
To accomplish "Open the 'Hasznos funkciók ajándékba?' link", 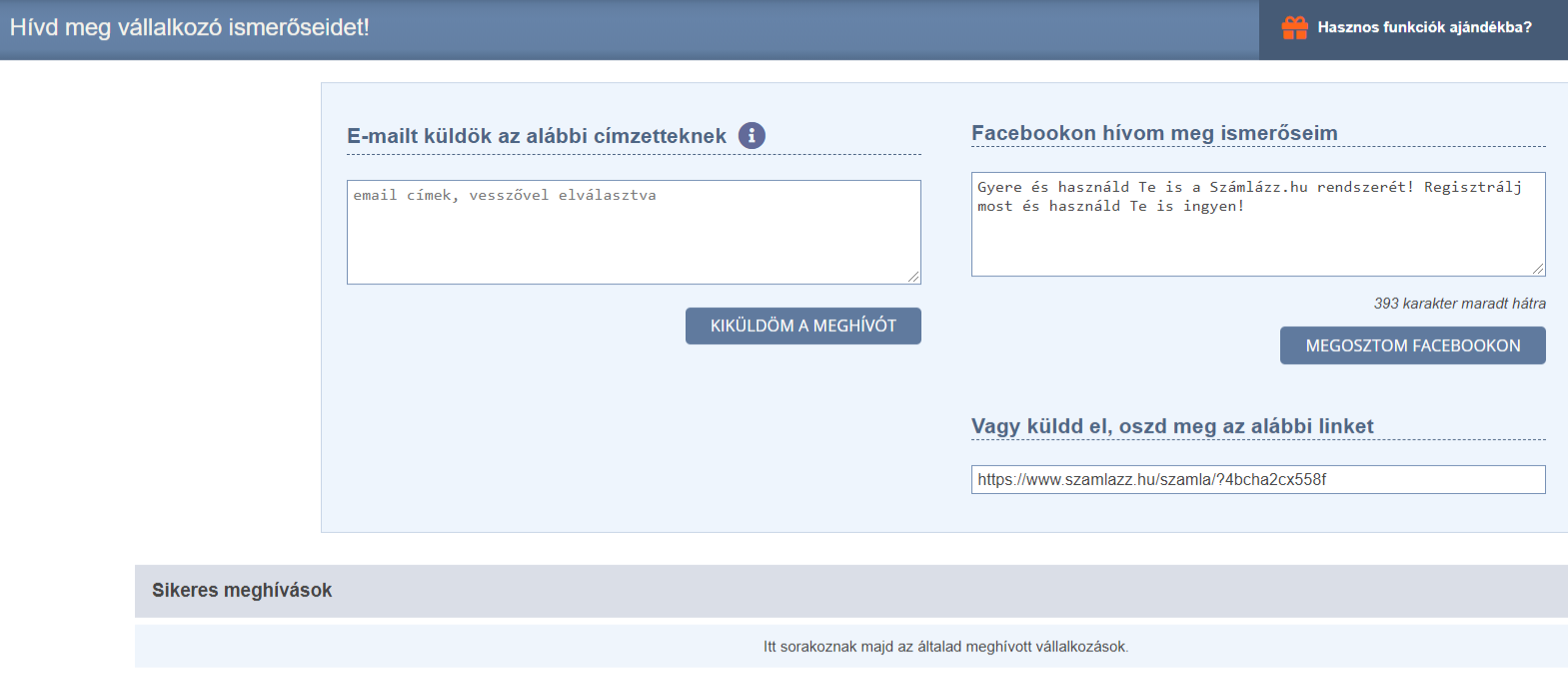I will pos(1424,28).
